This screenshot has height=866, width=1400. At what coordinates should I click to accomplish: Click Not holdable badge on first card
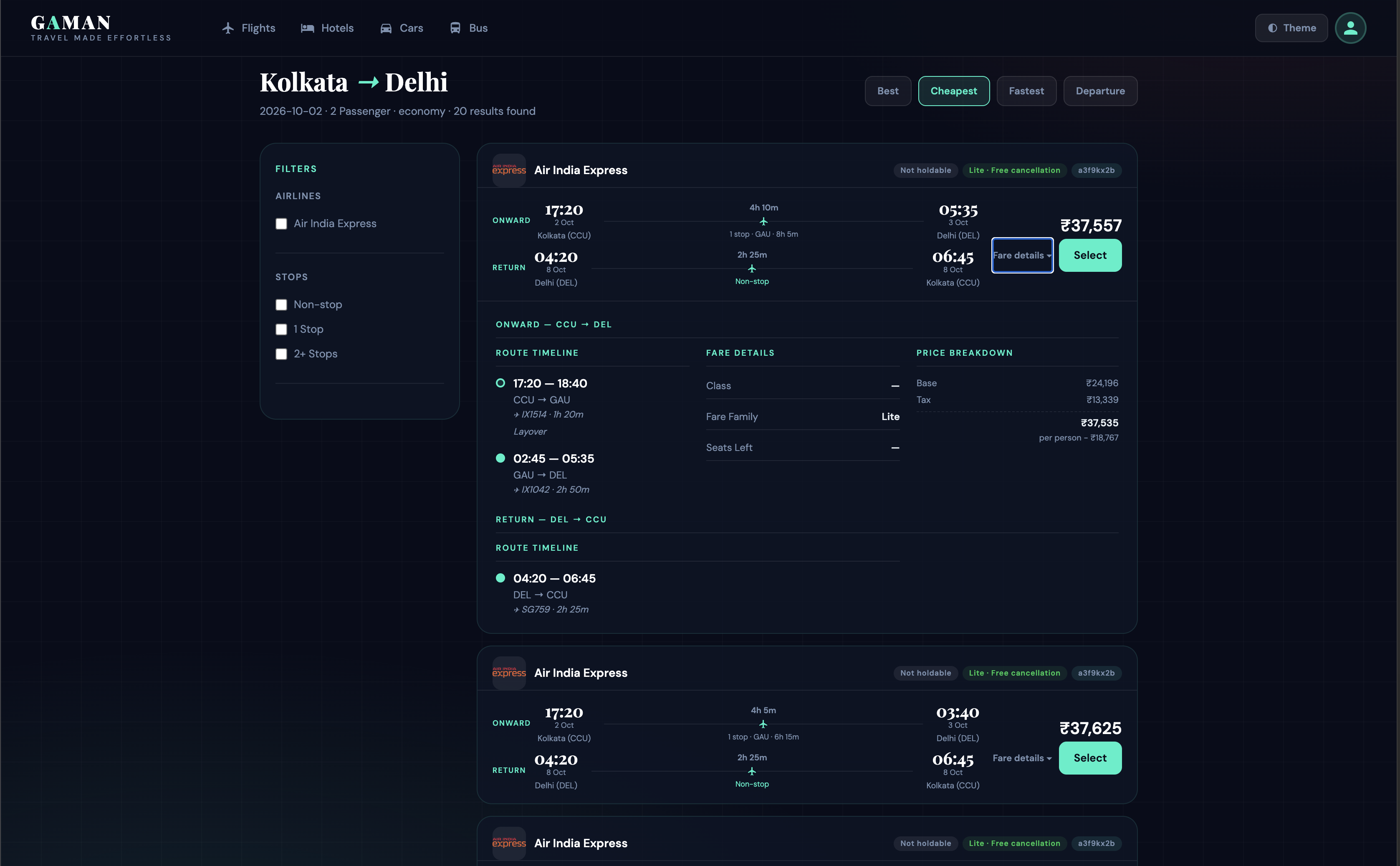tap(925, 170)
